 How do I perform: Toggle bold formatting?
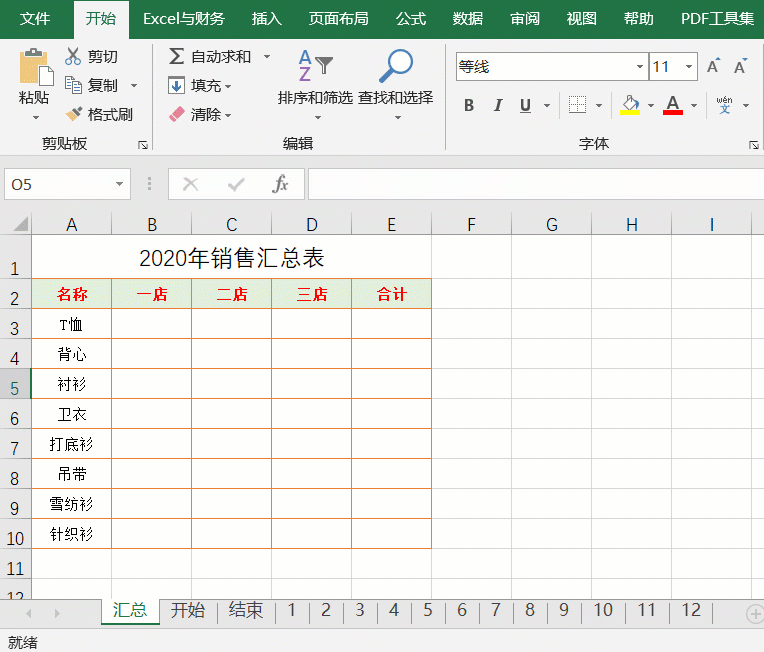pyautogui.click(x=469, y=105)
